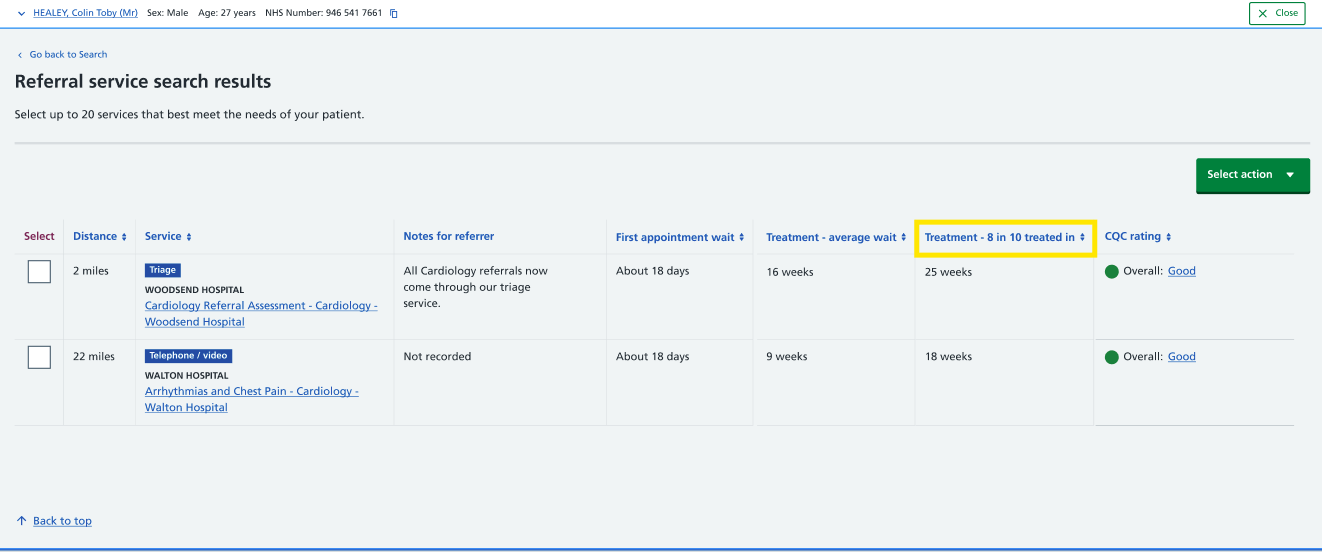
Task: Click green CQC status dot for Woodsend Hospital
Action: tap(1112, 272)
